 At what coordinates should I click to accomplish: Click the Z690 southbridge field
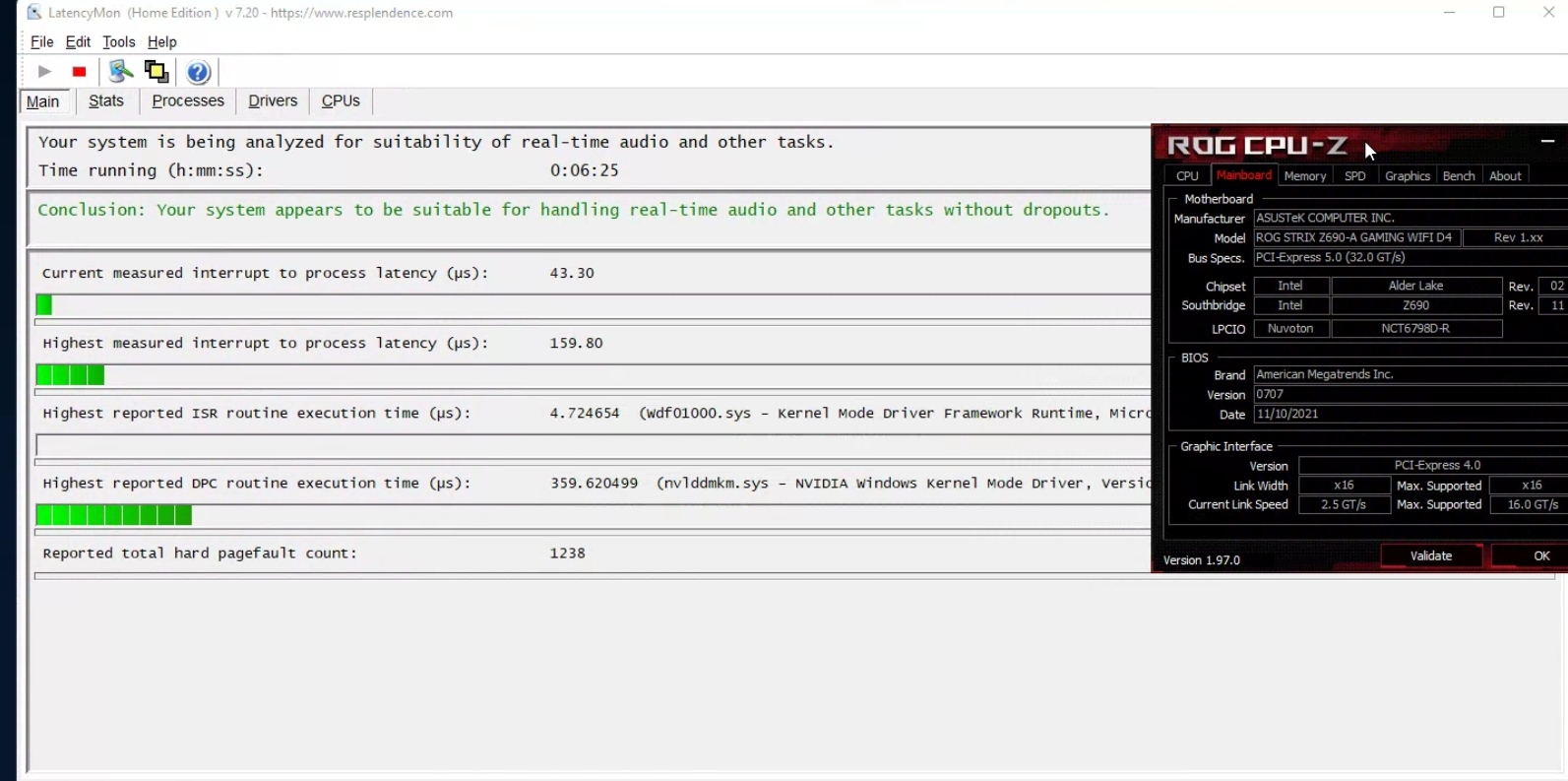point(1416,305)
